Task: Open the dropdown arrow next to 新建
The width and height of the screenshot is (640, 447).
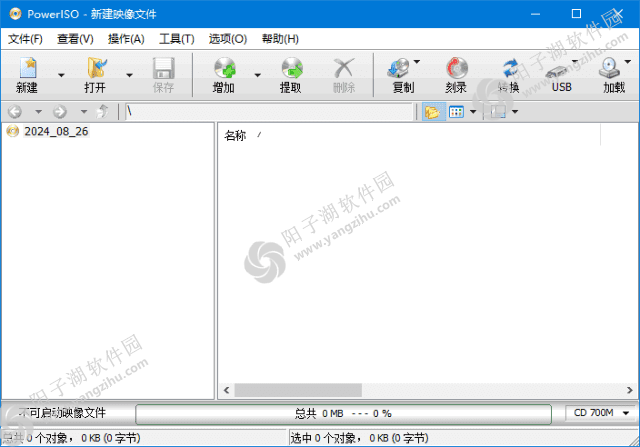Action: (61, 75)
